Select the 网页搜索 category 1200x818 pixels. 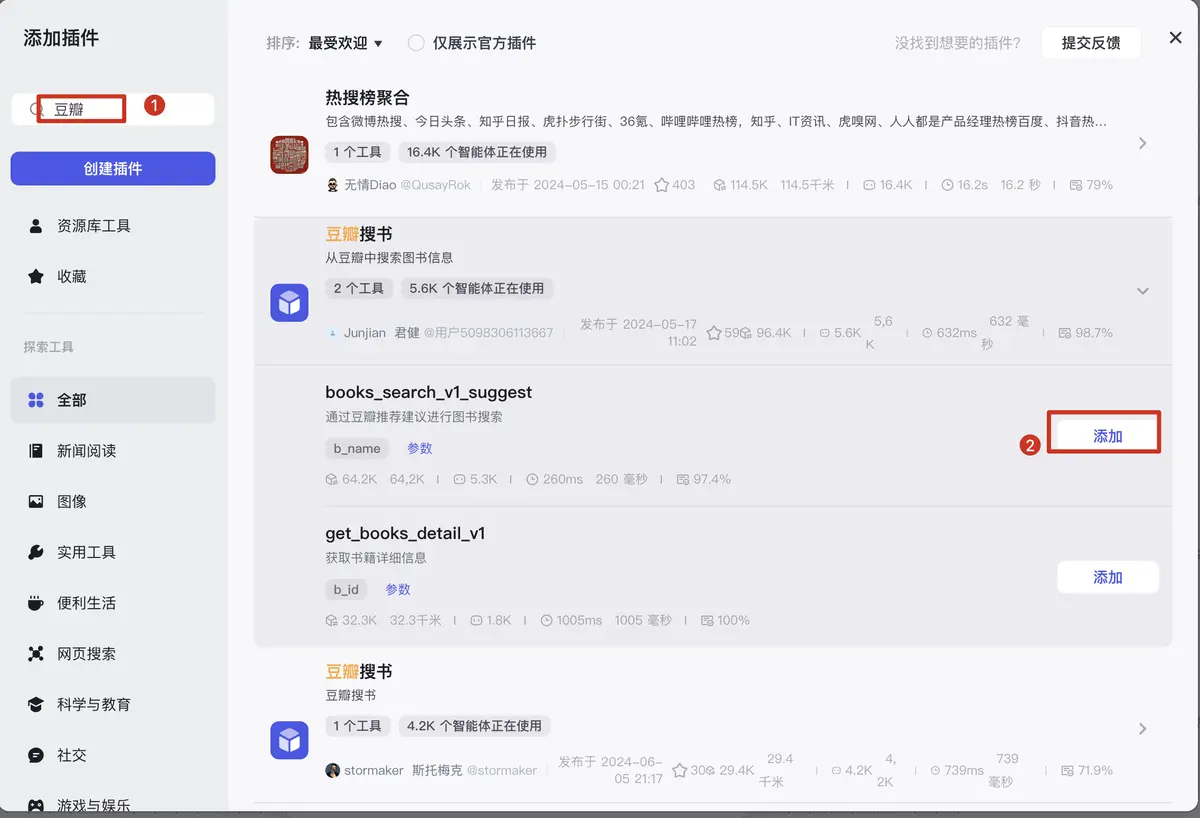[x=113, y=654]
